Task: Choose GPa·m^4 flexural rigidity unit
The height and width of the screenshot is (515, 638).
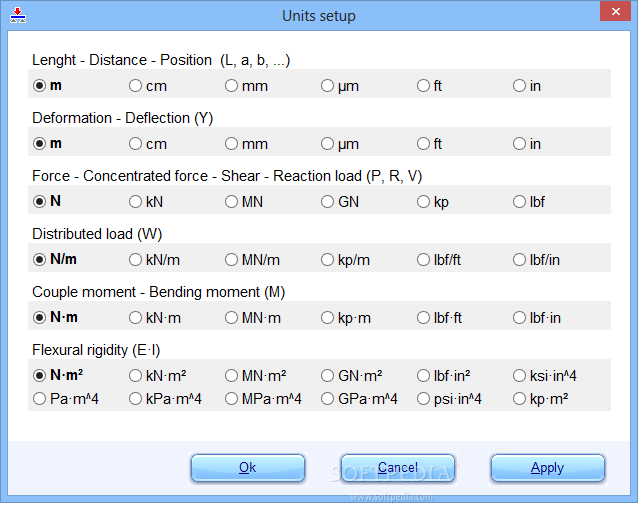Action: pyautogui.click(x=359, y=399)
